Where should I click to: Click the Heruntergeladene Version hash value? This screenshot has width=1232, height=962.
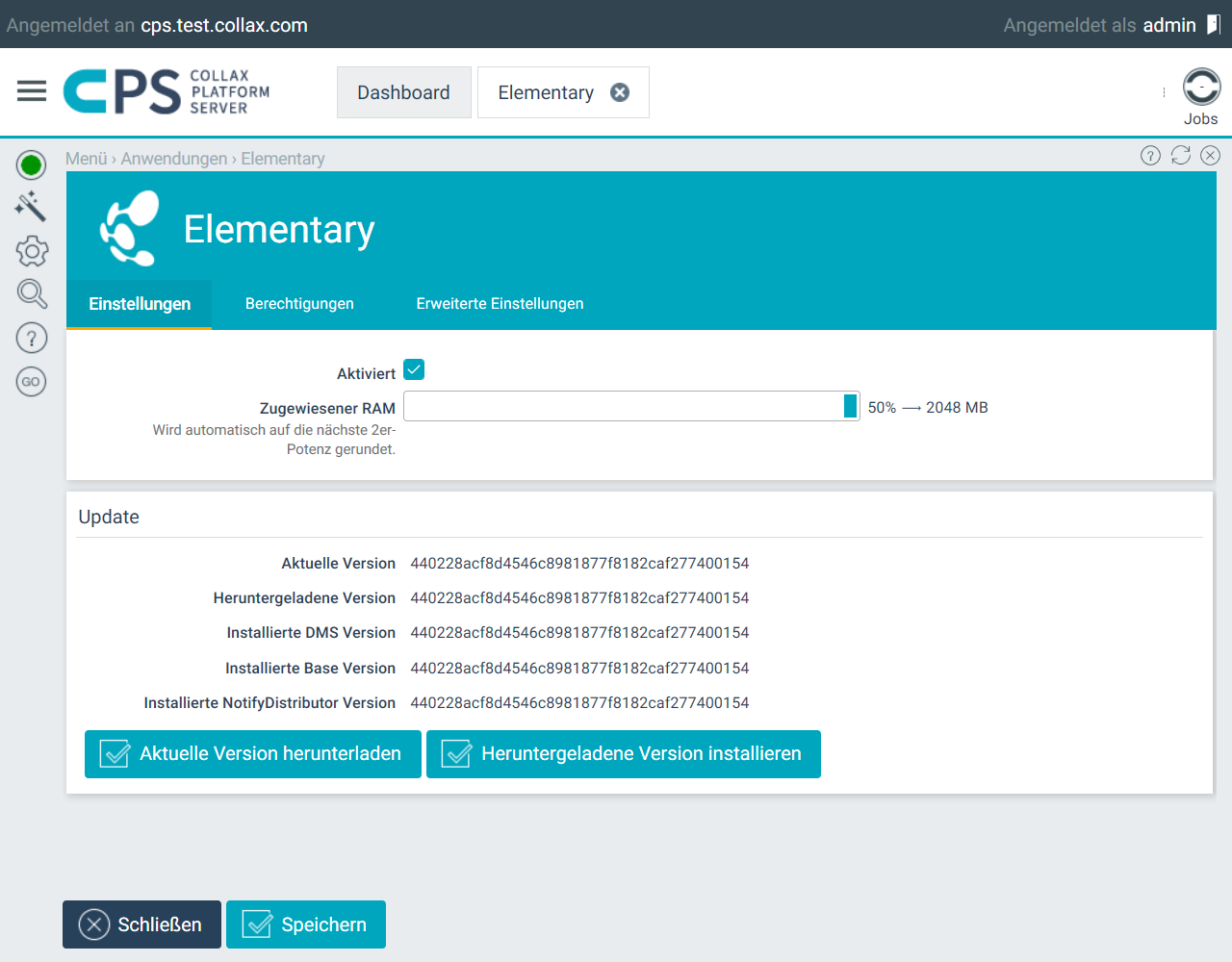579,598
